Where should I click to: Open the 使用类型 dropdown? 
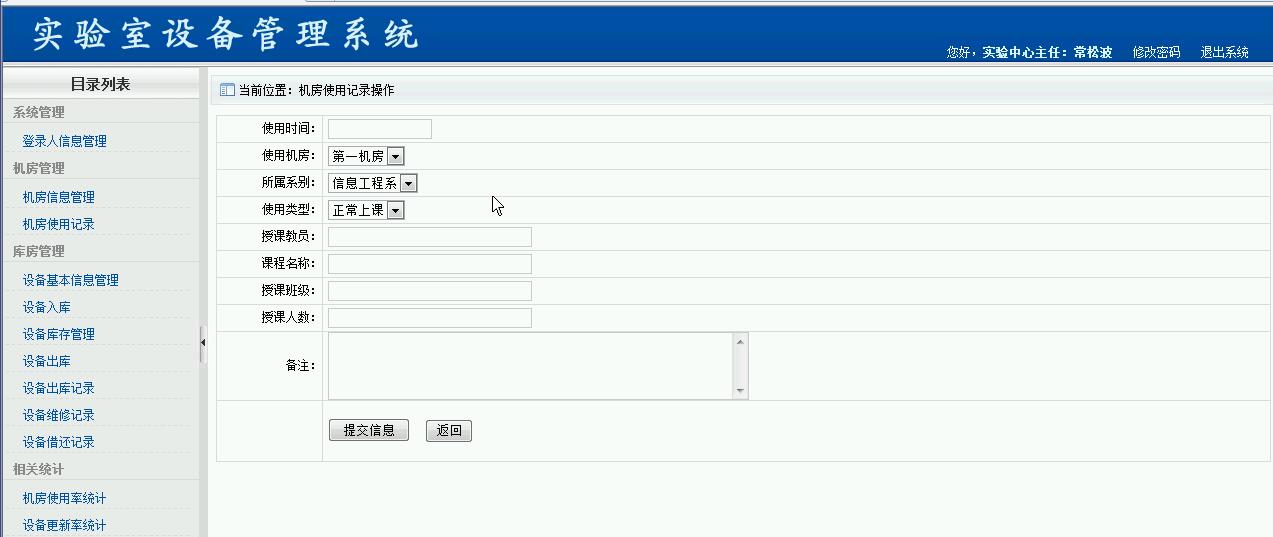[396, 211]
